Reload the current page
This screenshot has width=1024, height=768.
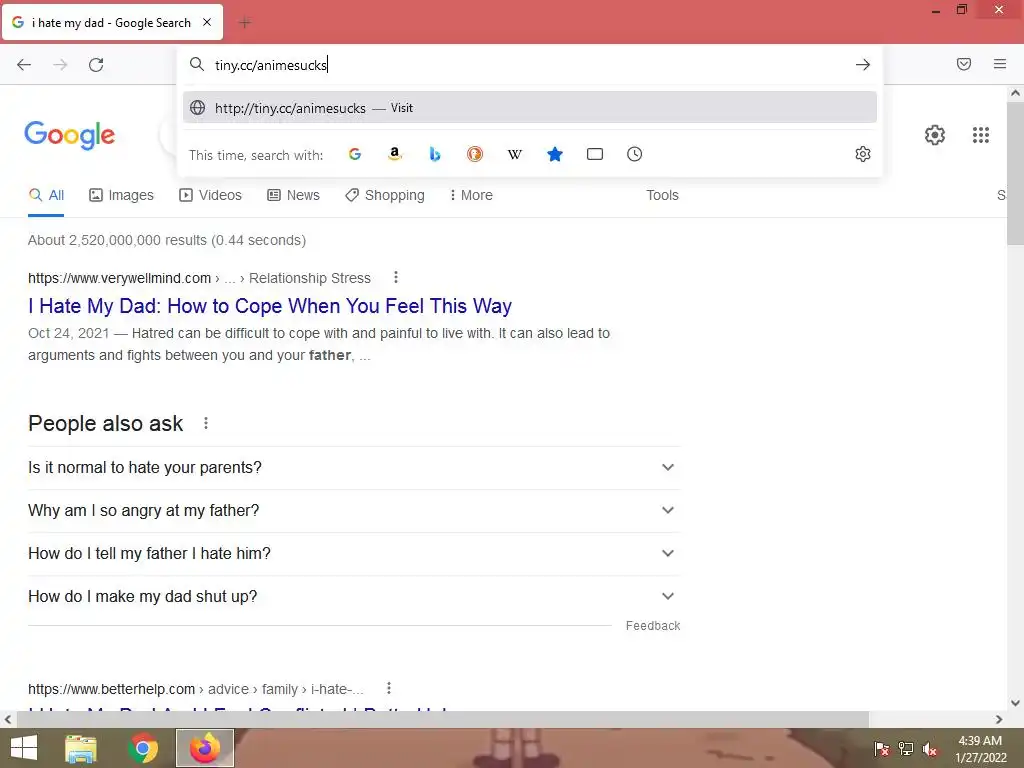click(x=96, y=65)
